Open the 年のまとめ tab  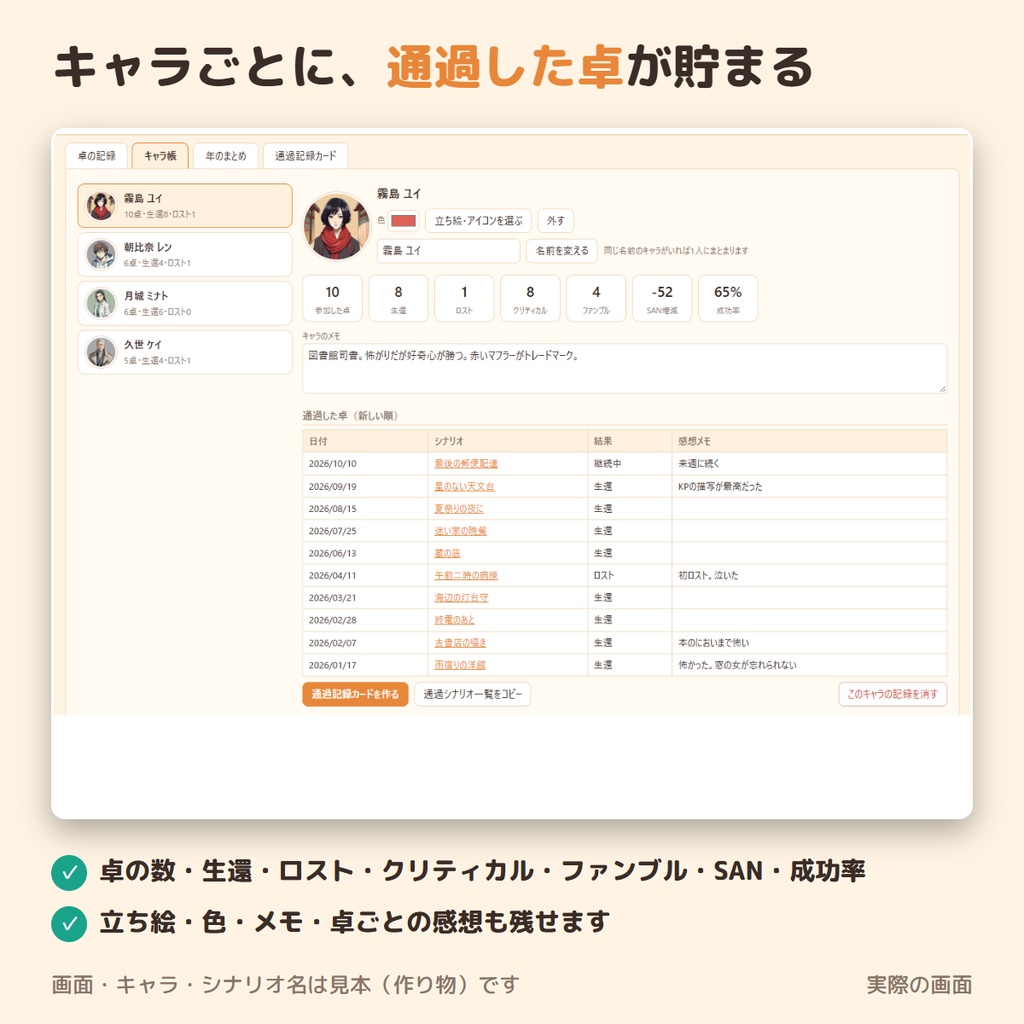226,155
